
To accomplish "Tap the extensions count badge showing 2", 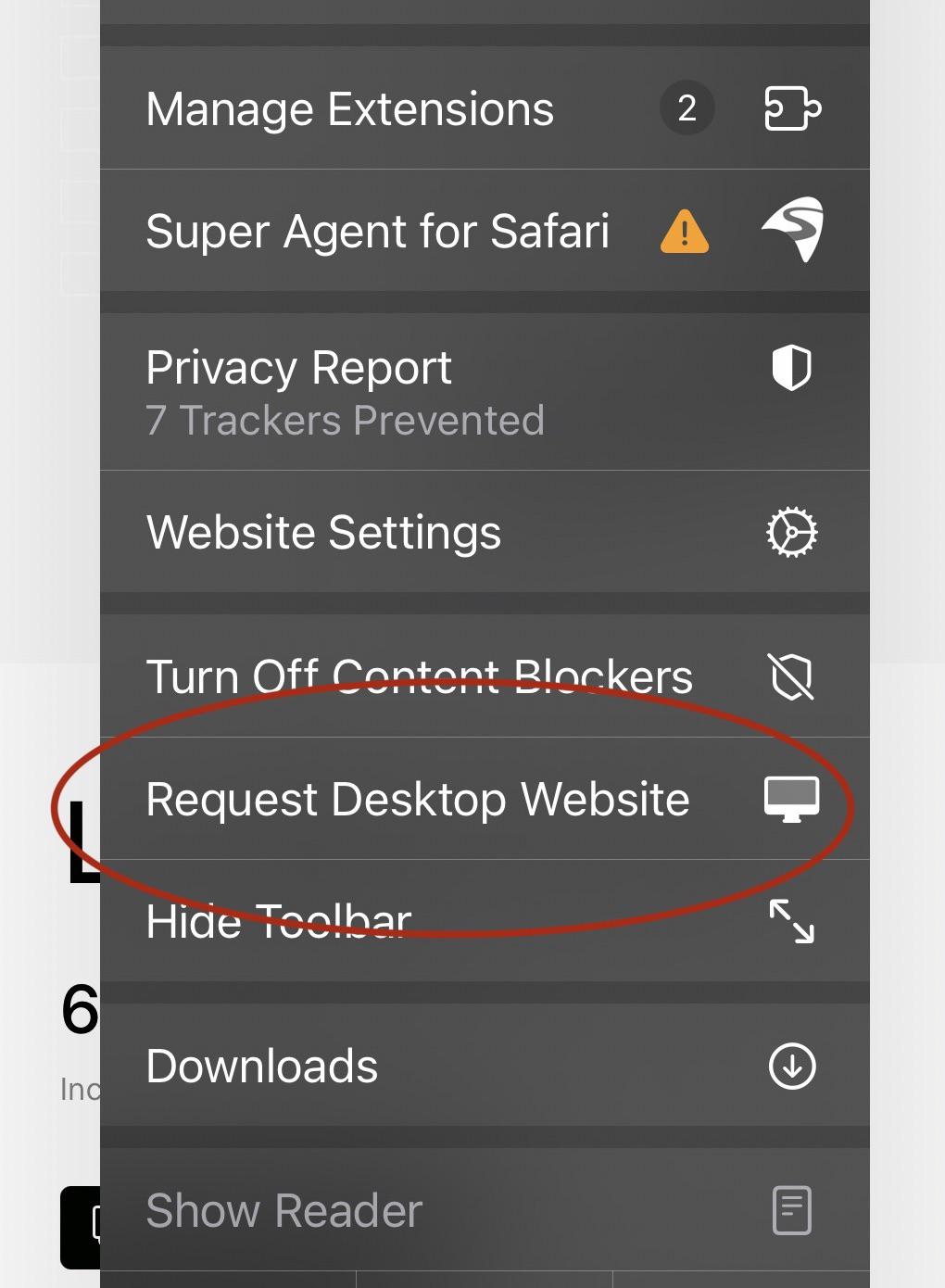I will pyautogui.click(x=687, y=108).
